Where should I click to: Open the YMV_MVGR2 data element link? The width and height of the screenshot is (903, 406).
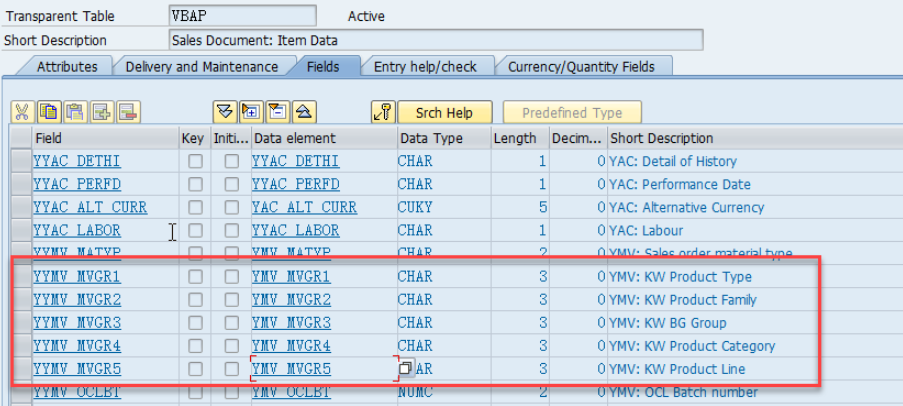(x=291, y=299)
